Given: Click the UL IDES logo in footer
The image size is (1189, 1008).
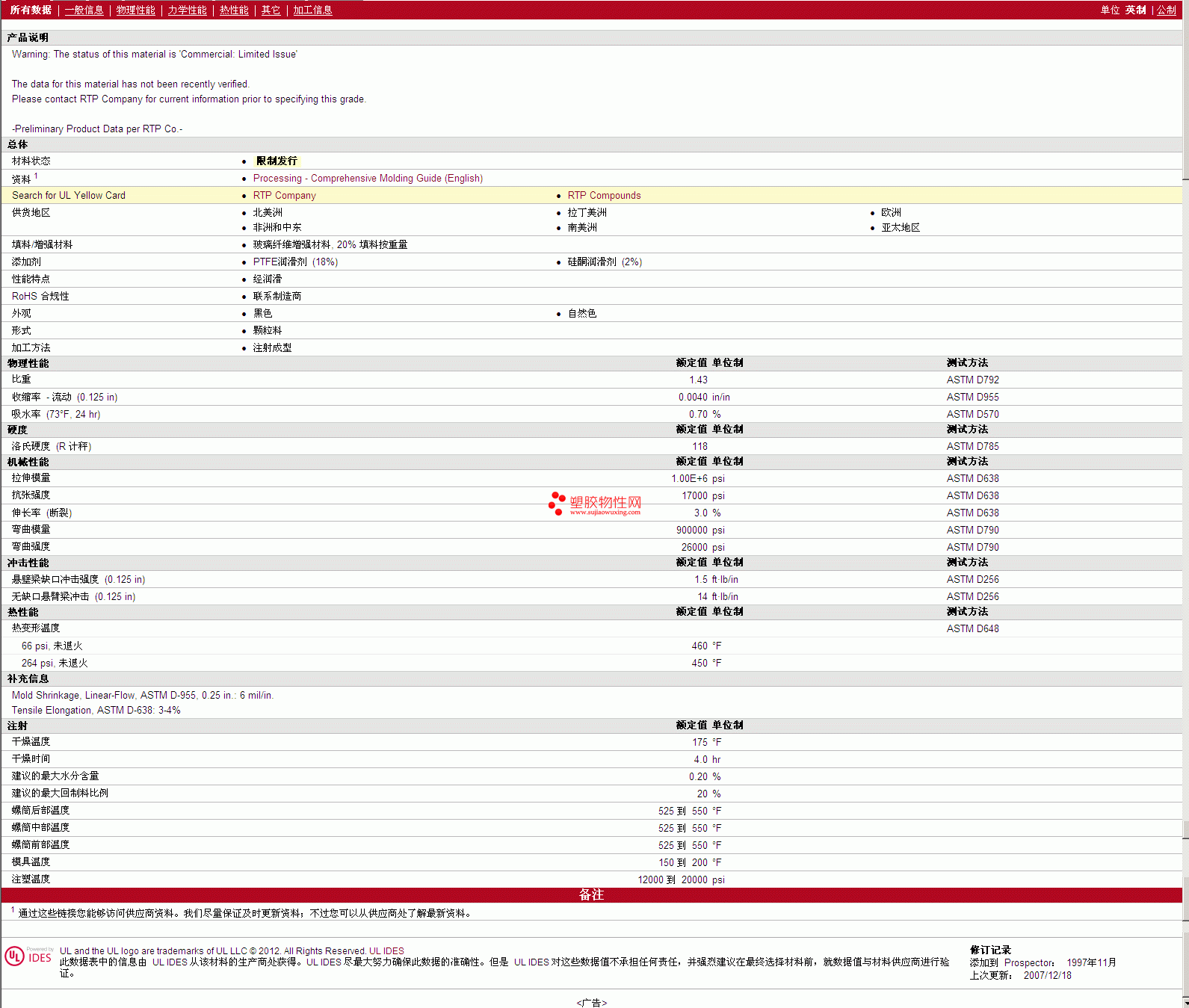Looking at the screenshot, I should [28, 956].
